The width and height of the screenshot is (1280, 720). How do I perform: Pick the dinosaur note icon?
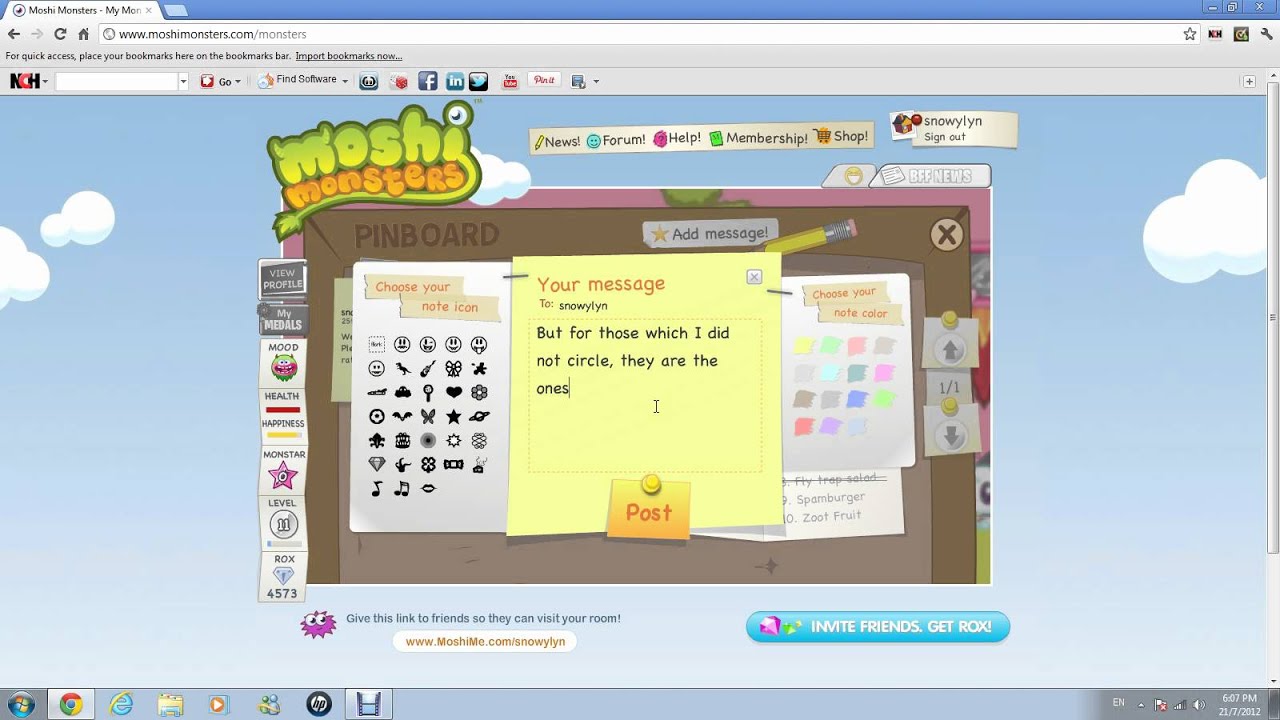402,369
